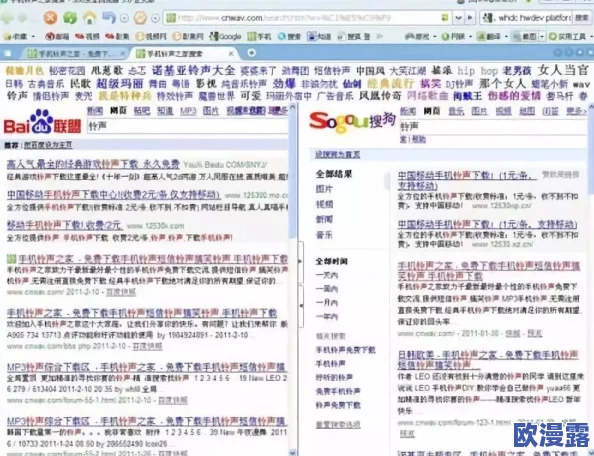
Task: Click the 超级玛丽 tag link
Action: (x=120, y=83)
